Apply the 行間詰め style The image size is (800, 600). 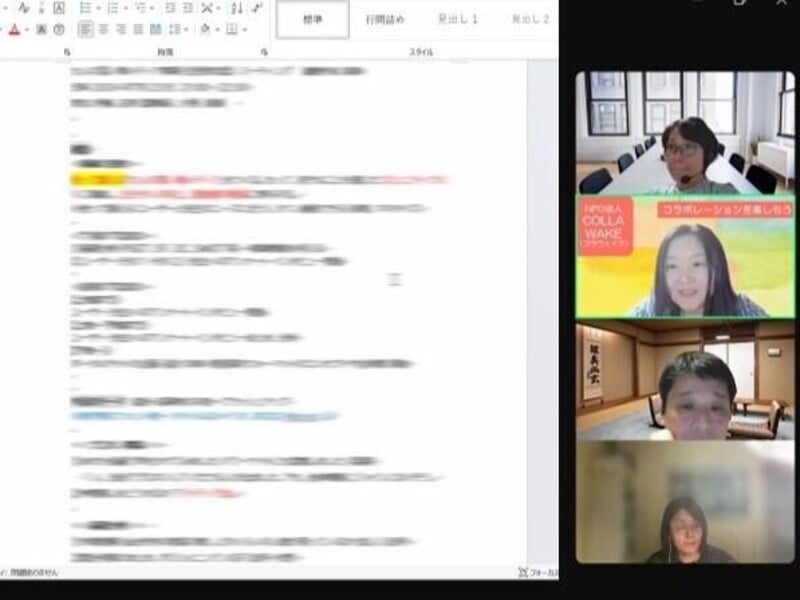pos(385,19)
